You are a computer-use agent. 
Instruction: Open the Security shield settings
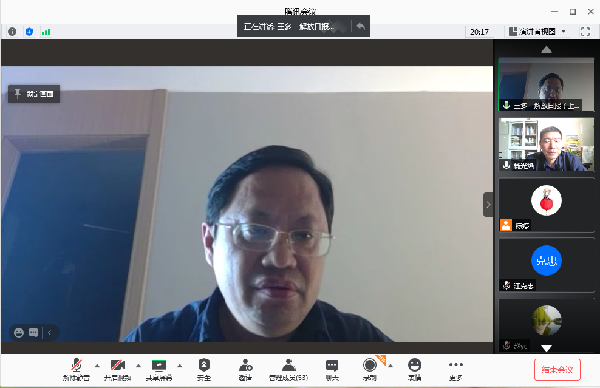(x=204, y=369)
